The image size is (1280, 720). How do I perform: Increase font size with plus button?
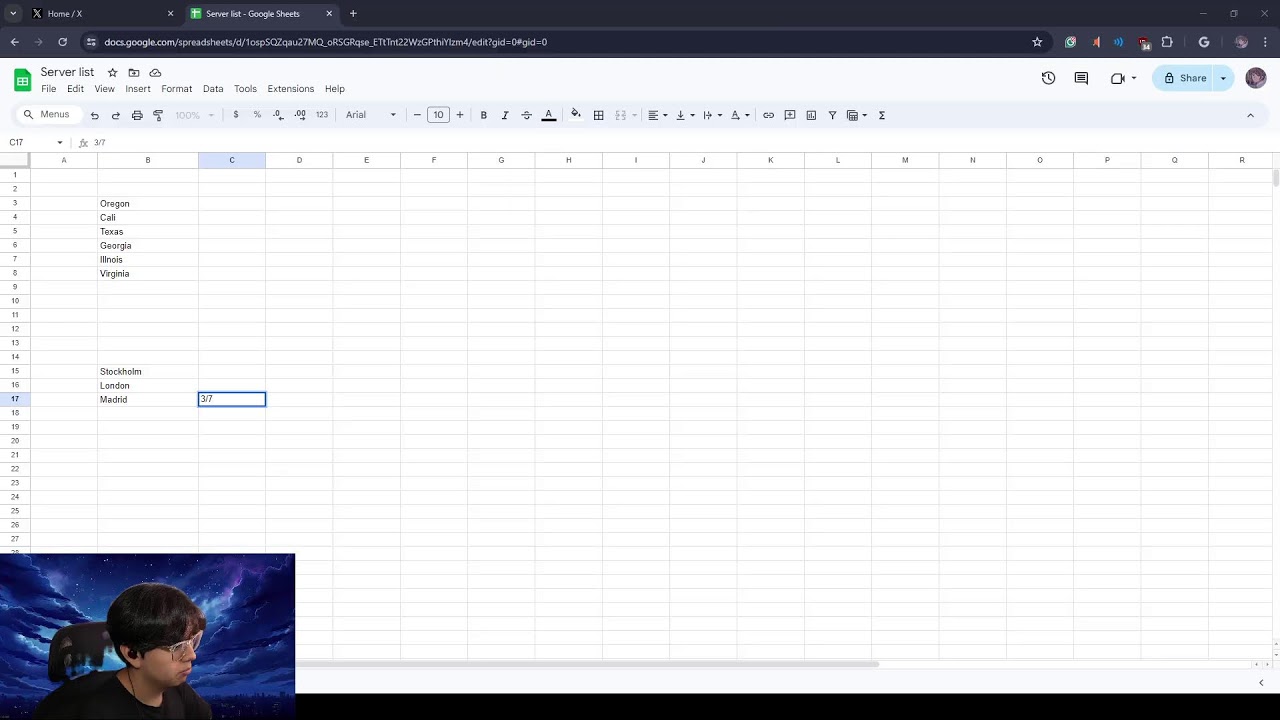pos(460,115)
